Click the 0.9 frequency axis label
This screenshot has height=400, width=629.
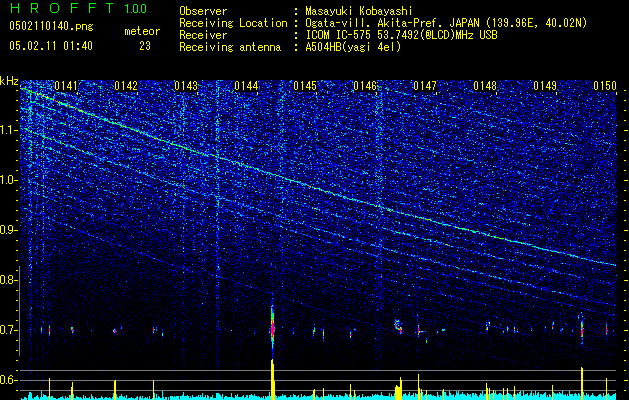coord(9,230)
